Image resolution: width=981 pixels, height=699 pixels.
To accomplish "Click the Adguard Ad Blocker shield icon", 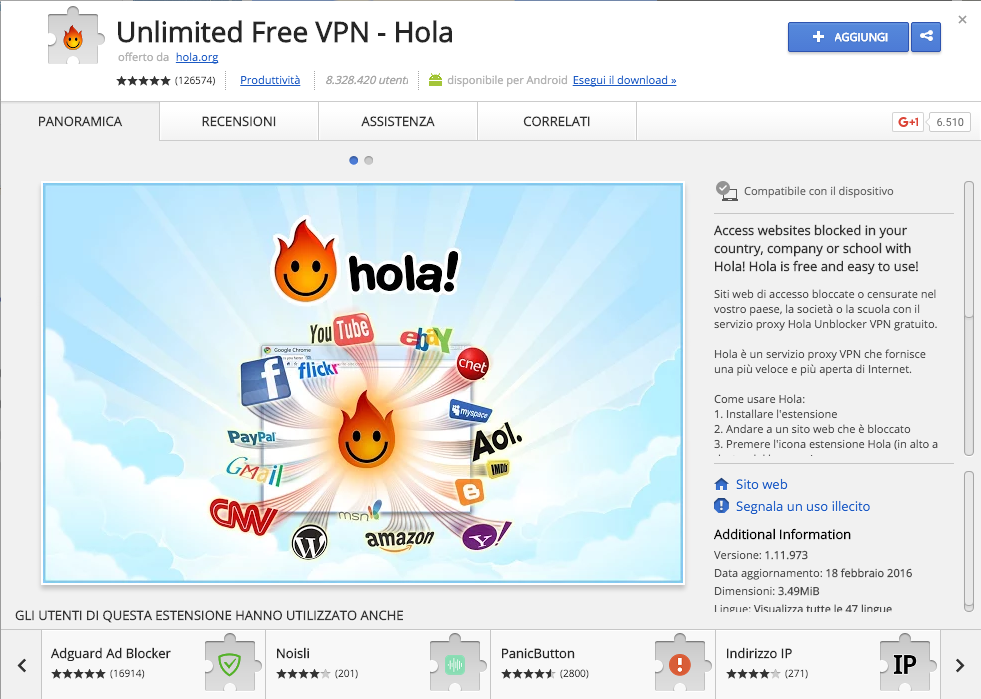I will click(x=230, y=664).
